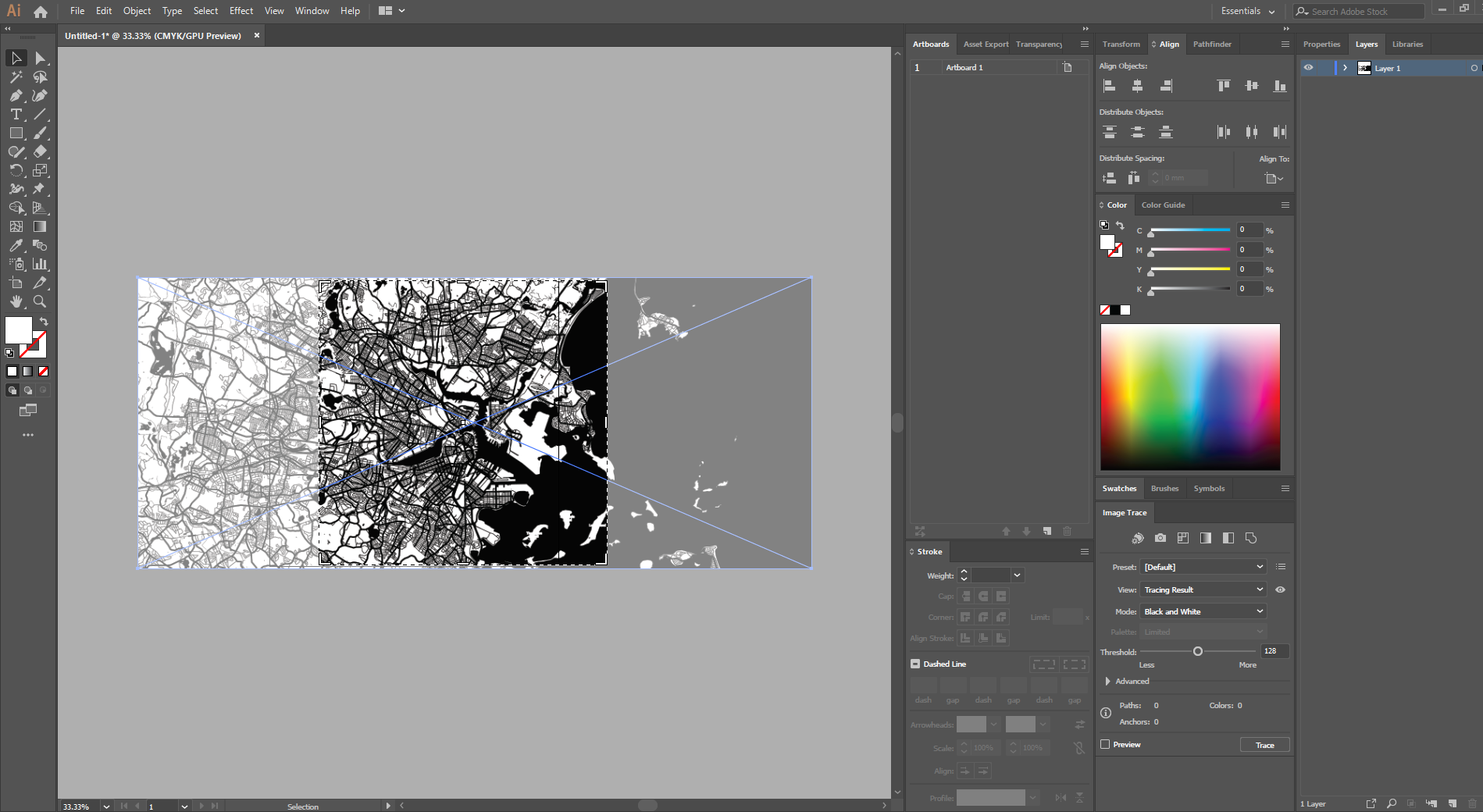Click the Black and White tracing preset icon
Screen dimensions: 1483x812
pyautogui.click(x=1228, y=538)
